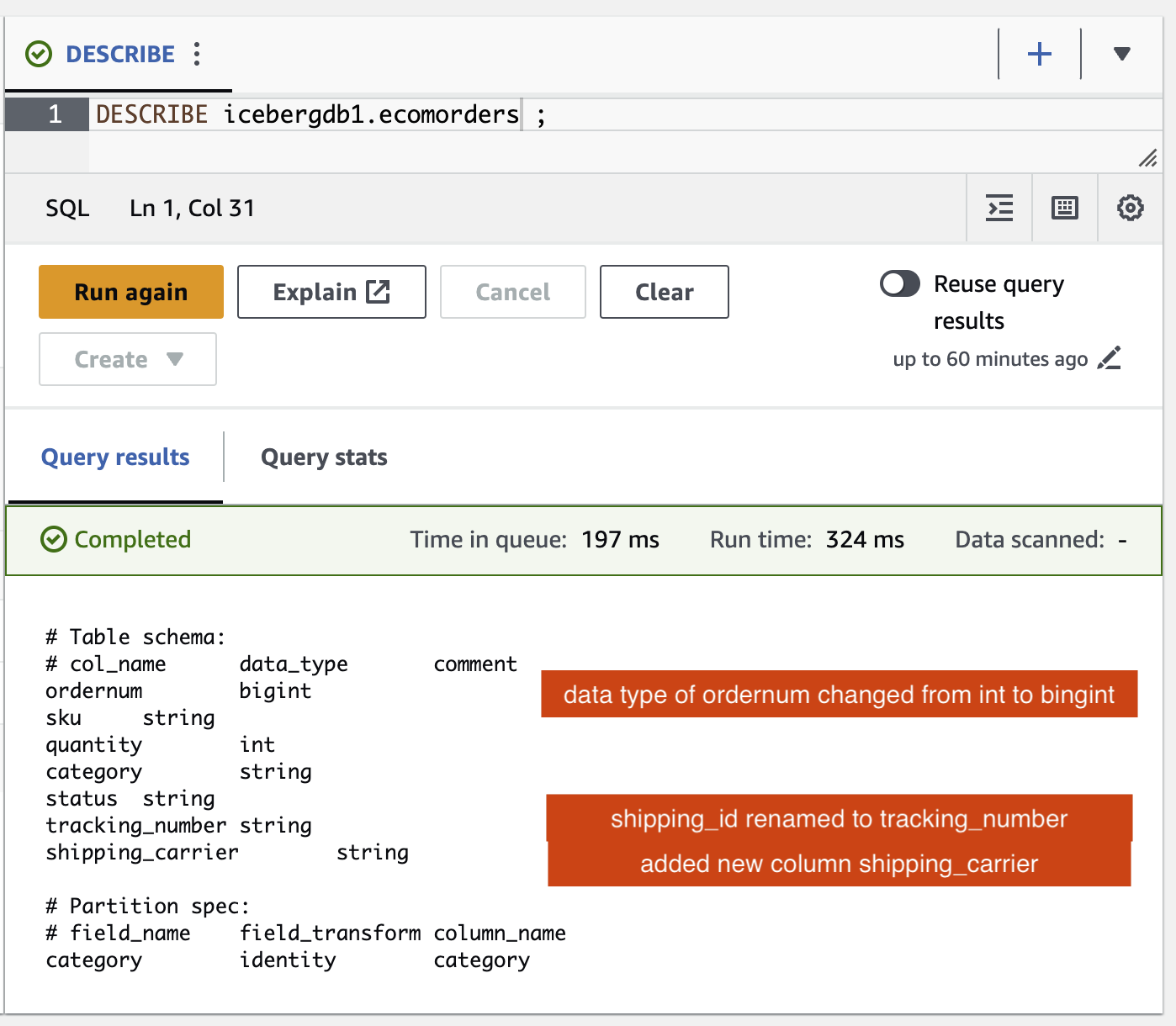The width and height of the screenshot is (1176, 1026).
Task: Open editor preferences gear icon
Action: point(1130,208)
